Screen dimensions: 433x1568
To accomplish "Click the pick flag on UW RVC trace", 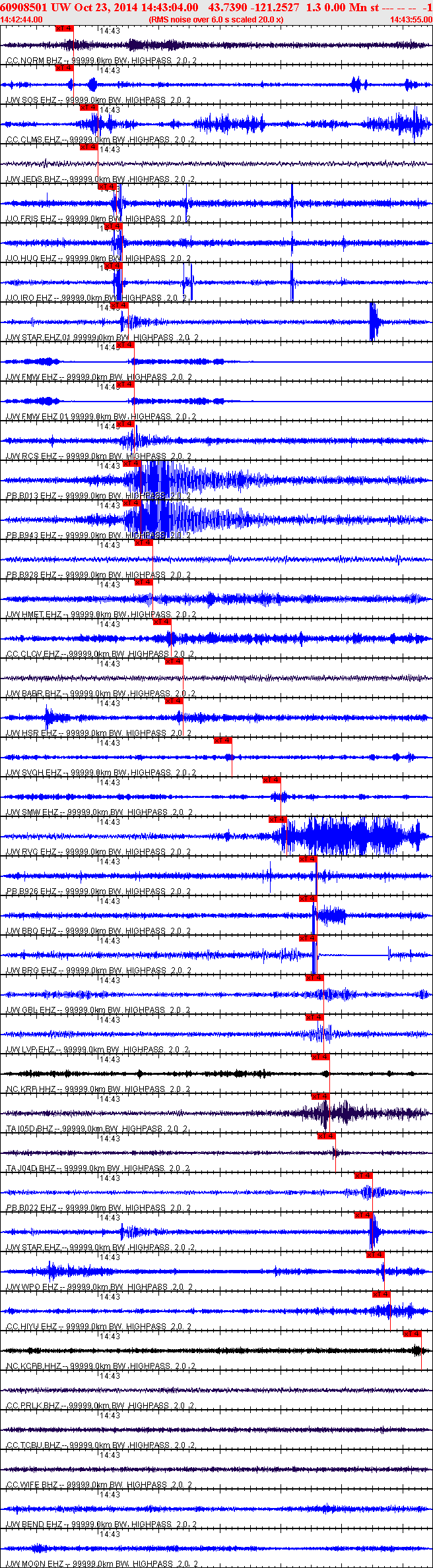I will [x=278, y=820].
